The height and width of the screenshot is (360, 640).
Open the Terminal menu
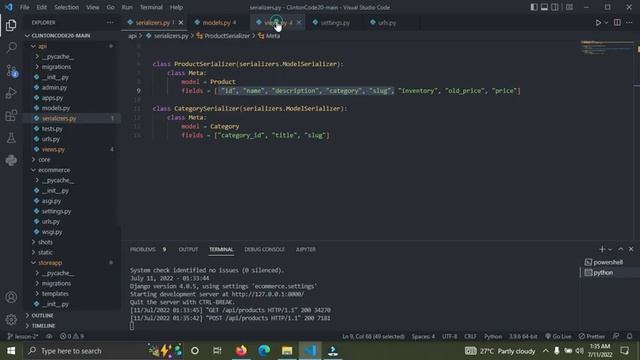(151, 7)
